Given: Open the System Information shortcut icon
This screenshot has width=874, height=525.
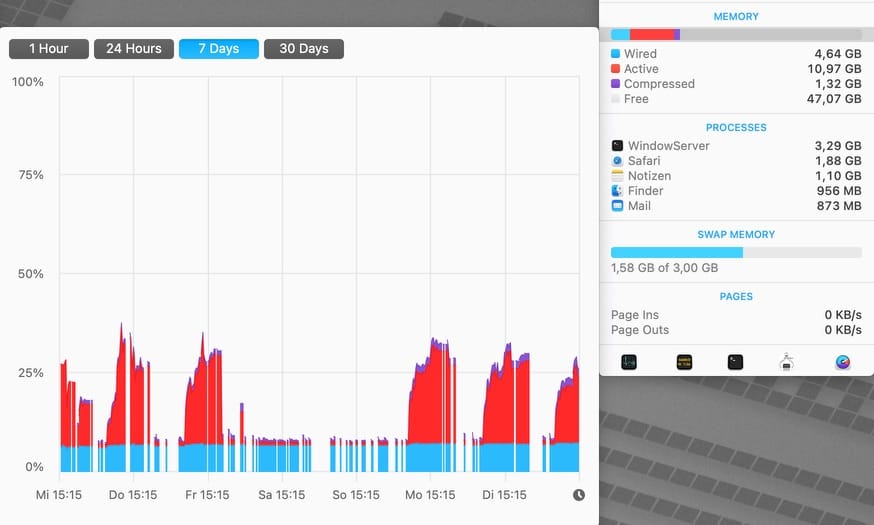Looking at the screenshot, I should (x=786, y=362).
